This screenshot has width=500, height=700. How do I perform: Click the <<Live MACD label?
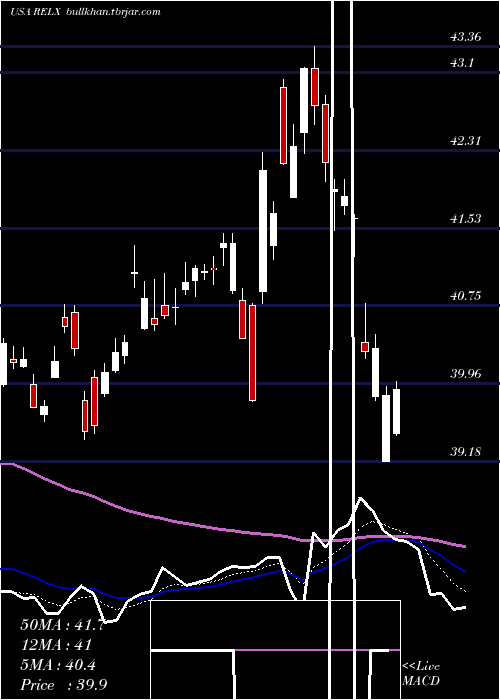tap(421, 673)
